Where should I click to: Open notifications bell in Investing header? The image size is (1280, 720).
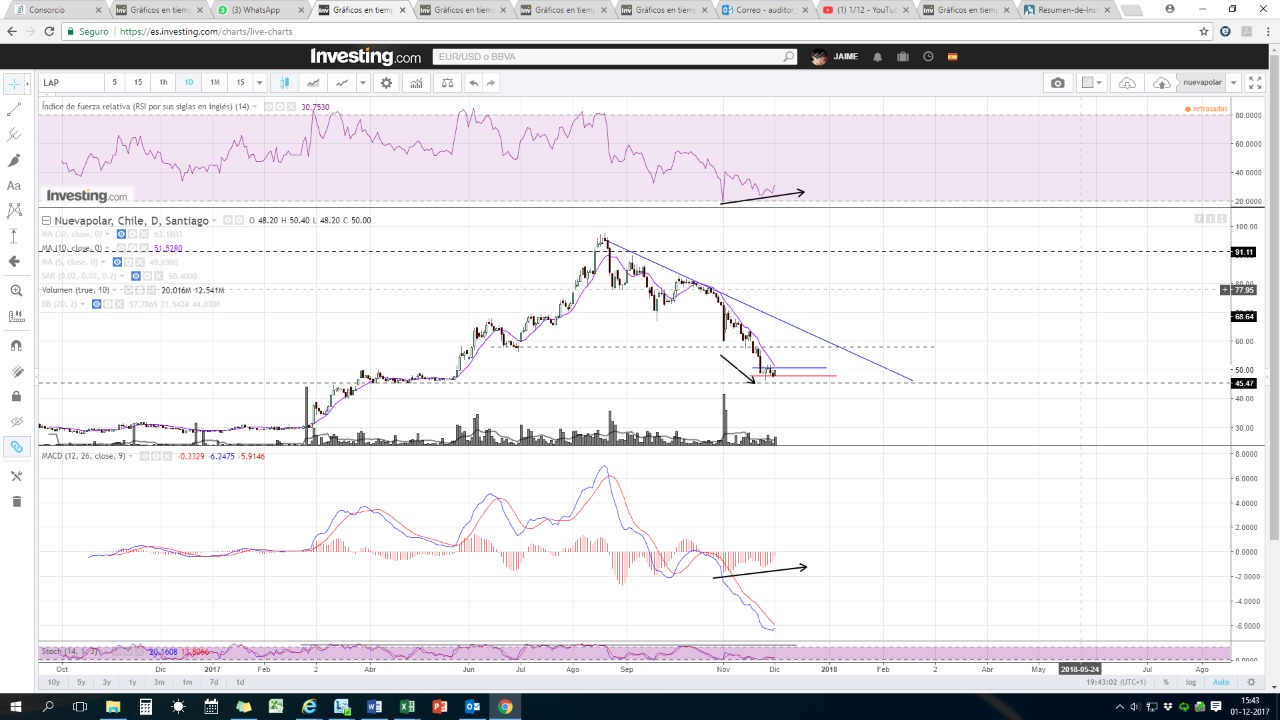(878, 57)
